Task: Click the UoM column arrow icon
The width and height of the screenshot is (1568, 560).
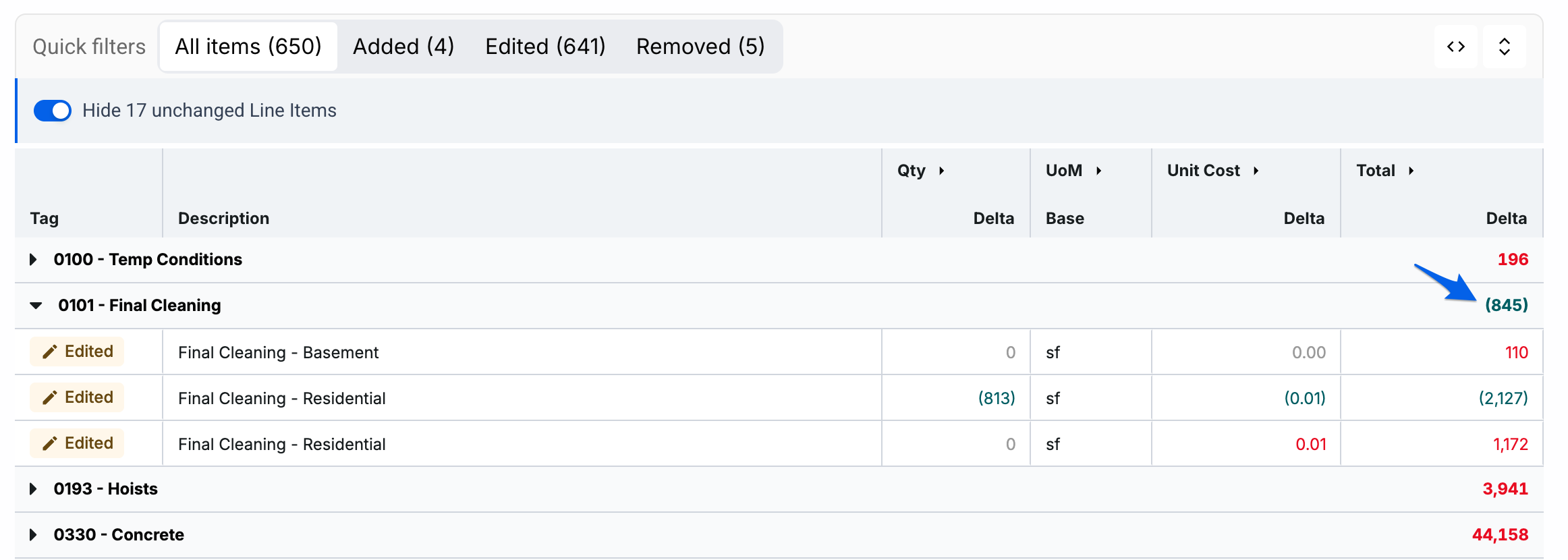Action: tap(1098, 171)
